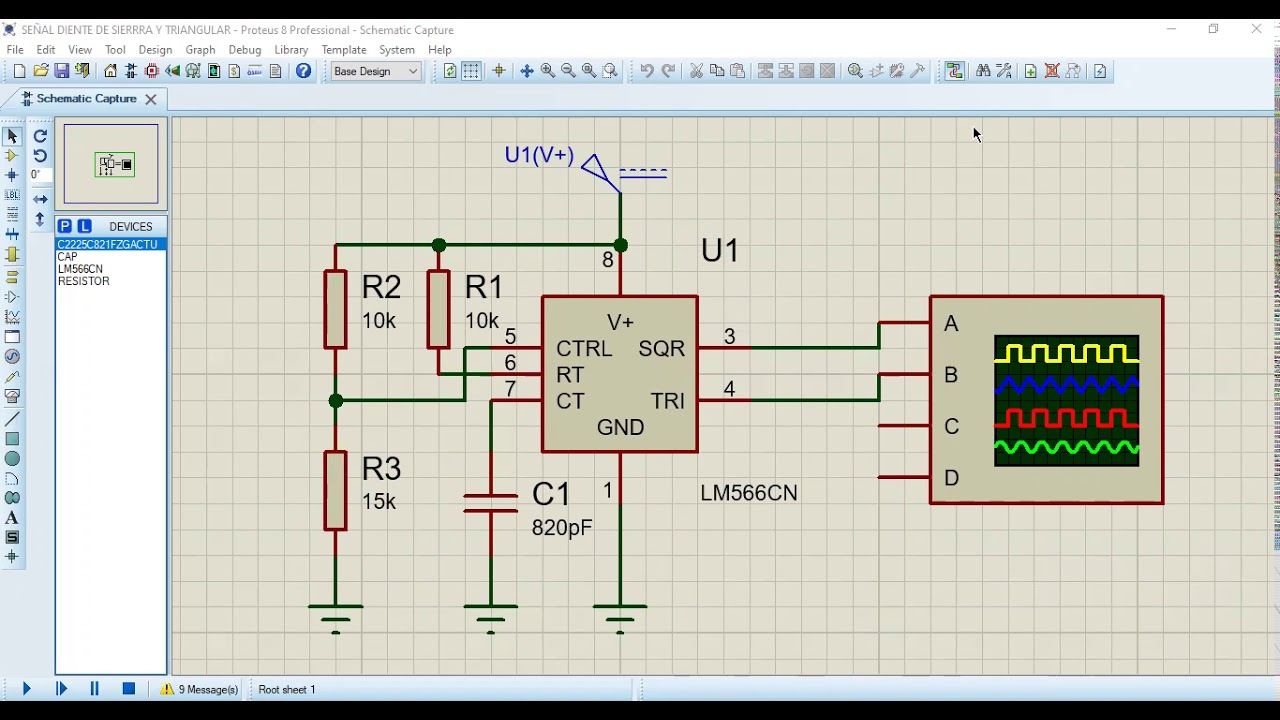Open the Design menu
The image size is (1280, 720).
click(x=155, y=50)
